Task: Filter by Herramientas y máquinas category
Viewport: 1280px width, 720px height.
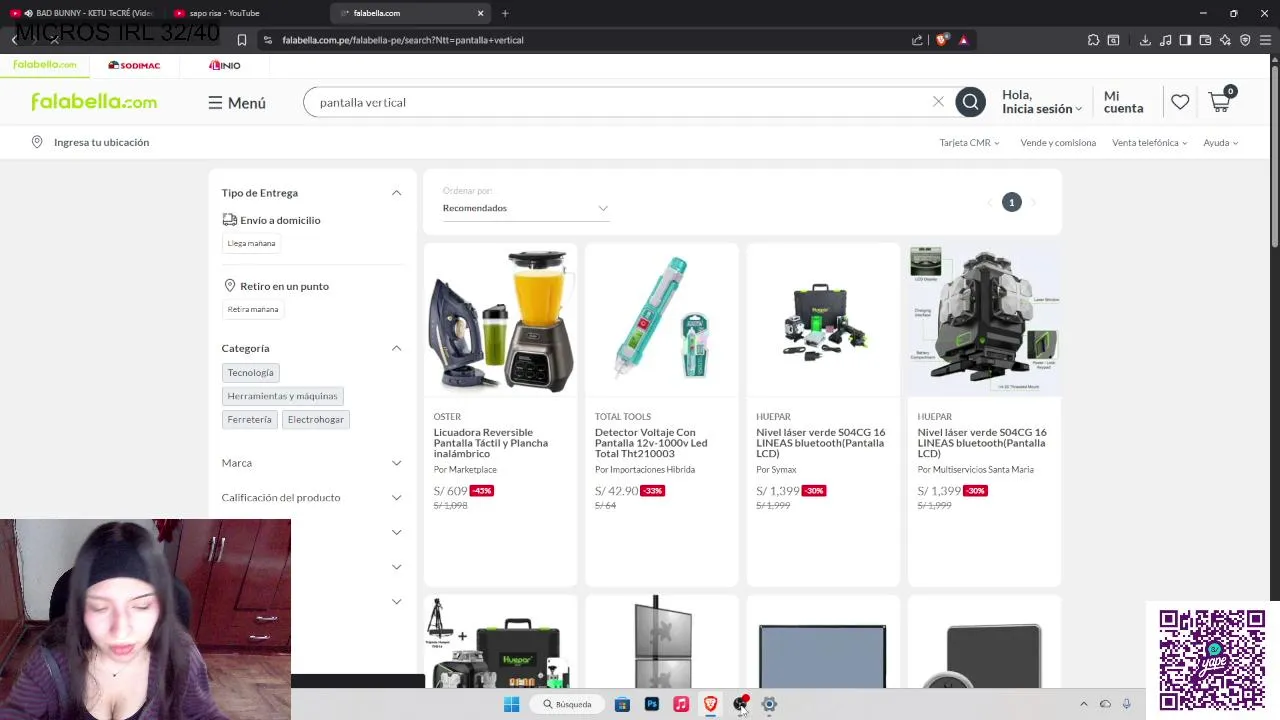Action: [282, 396]
